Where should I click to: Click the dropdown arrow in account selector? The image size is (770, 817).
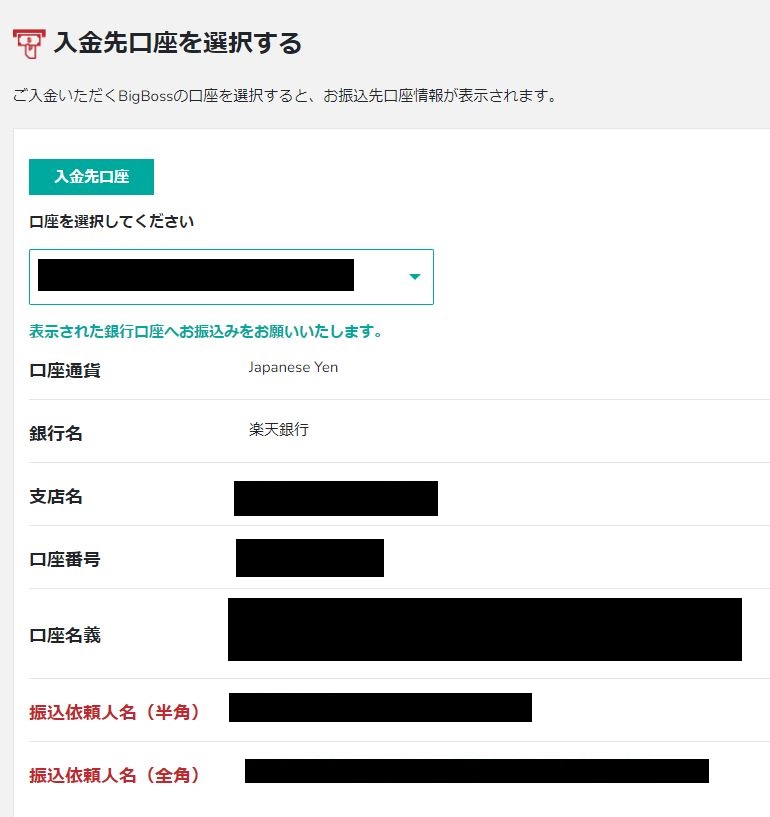tap(415, 277)
